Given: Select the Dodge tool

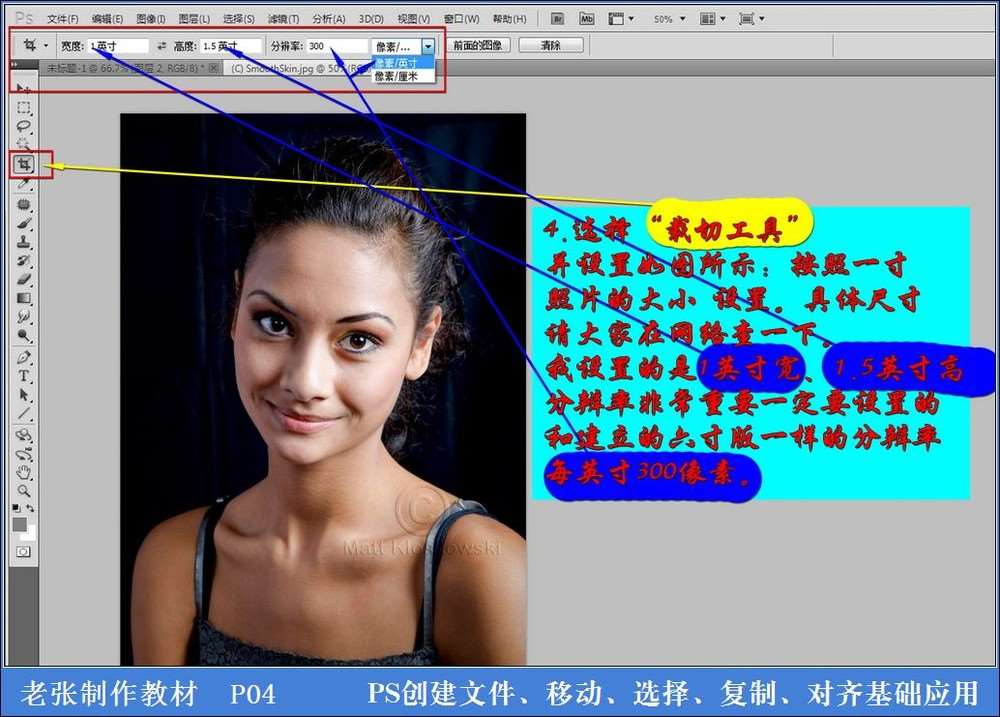Looking at the screenshot, I should click(24, 335).
